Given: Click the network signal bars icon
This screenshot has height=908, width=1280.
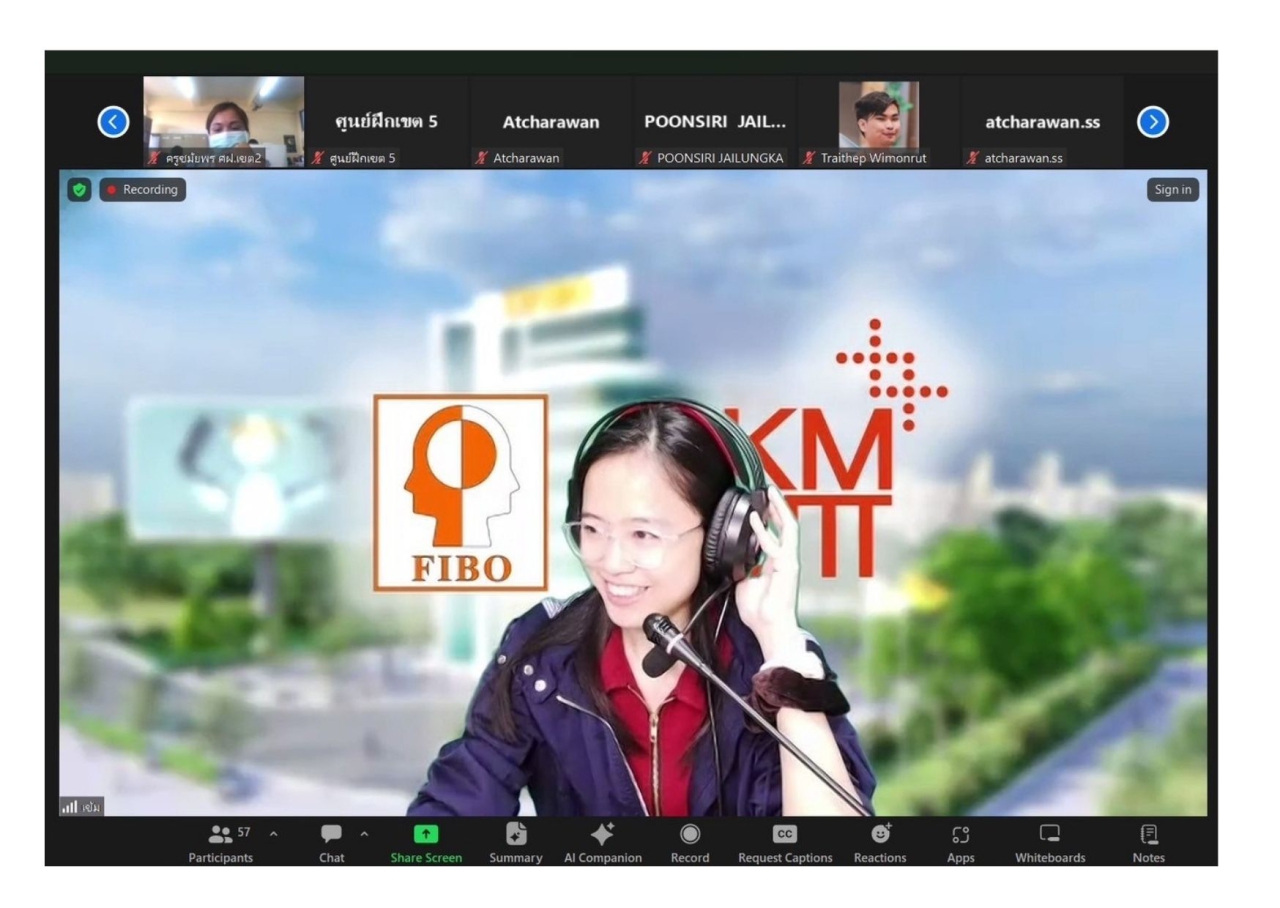Looking at the screenshot, I should tap(70, 806).
